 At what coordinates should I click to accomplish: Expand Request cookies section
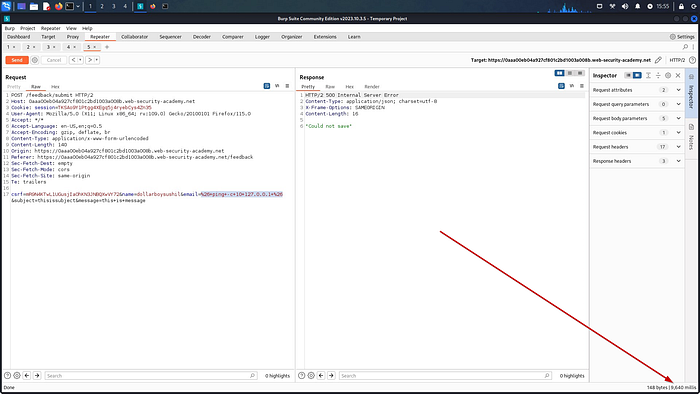679,133
